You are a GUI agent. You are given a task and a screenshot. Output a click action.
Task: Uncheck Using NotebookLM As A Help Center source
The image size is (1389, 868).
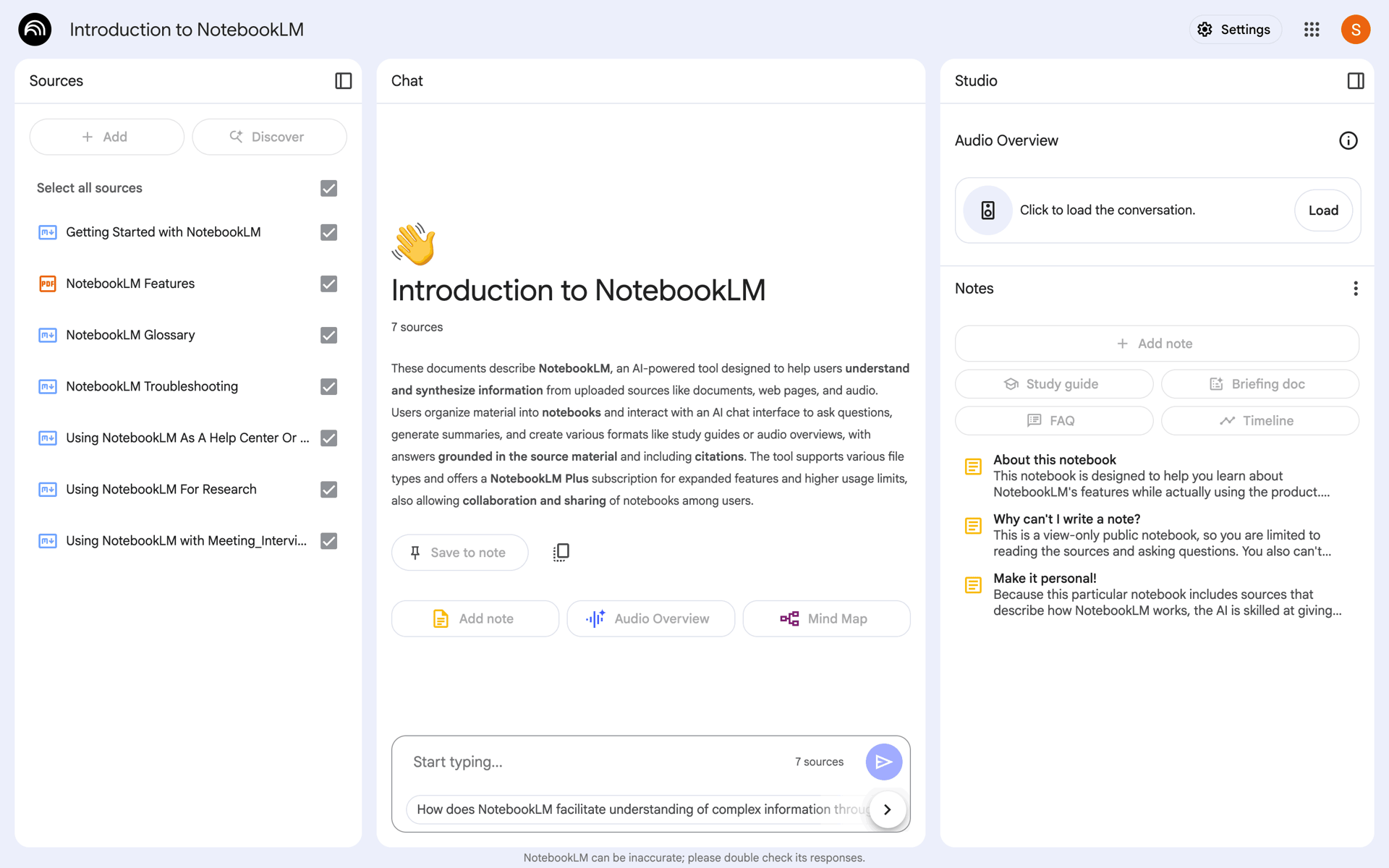(x=328, y=438)
